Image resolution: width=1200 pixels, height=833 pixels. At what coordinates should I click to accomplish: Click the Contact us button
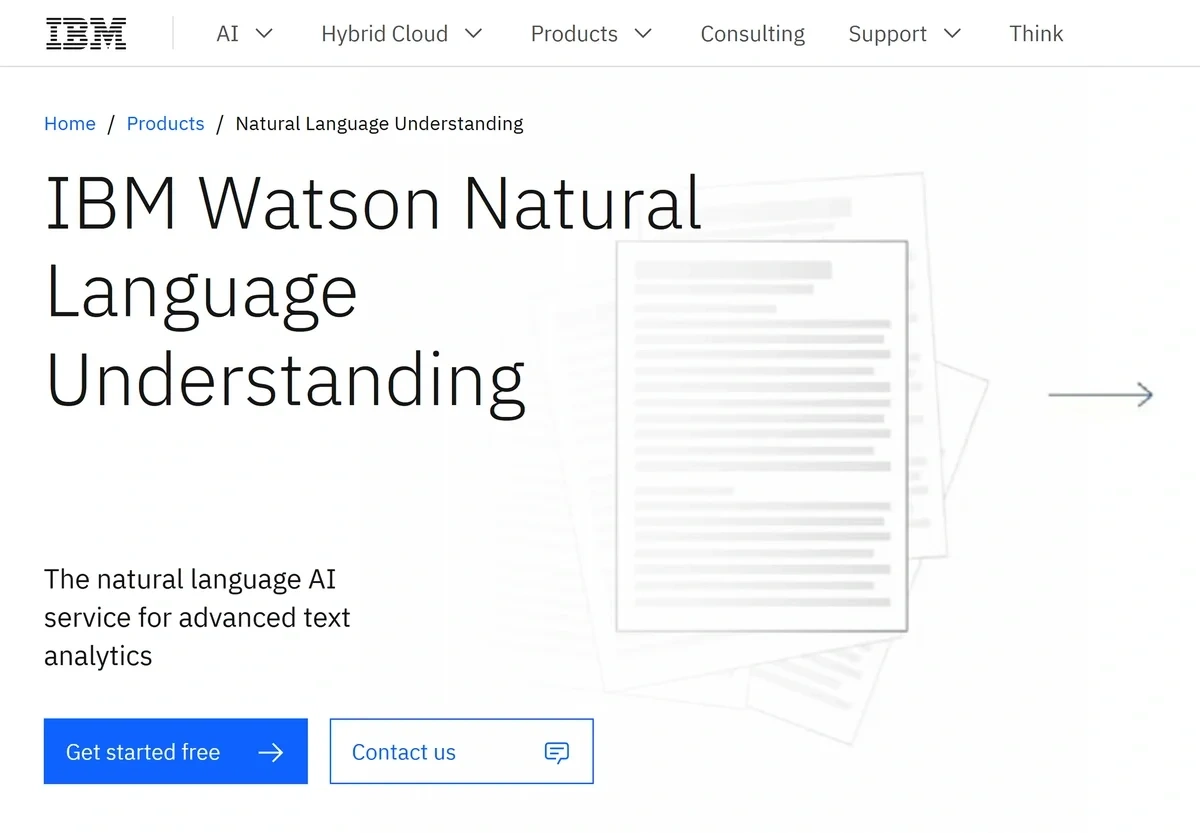click(x=404, y=751)
